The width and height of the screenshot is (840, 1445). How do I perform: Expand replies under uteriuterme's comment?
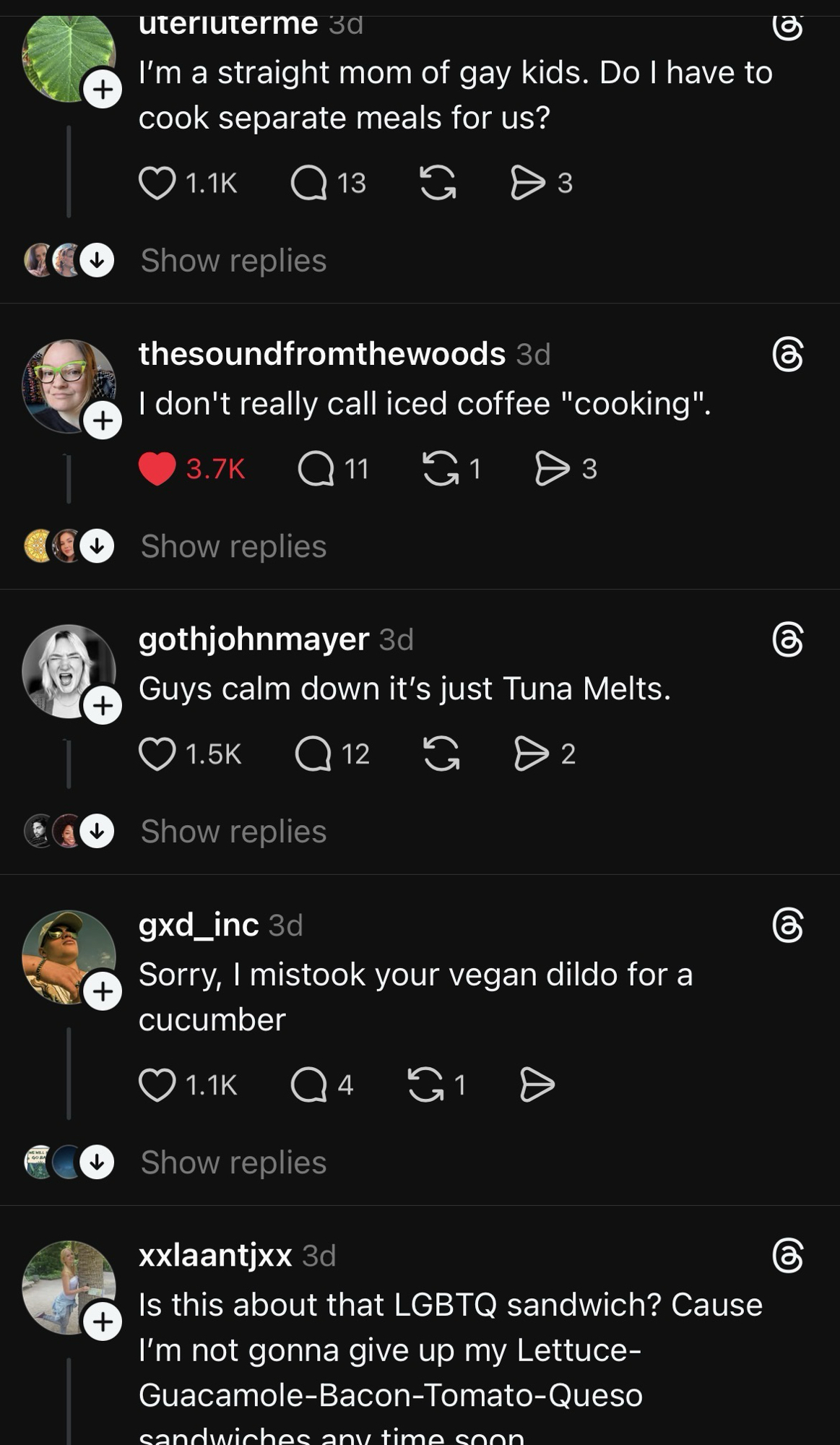pyautogui.click(x=233, y=261)
